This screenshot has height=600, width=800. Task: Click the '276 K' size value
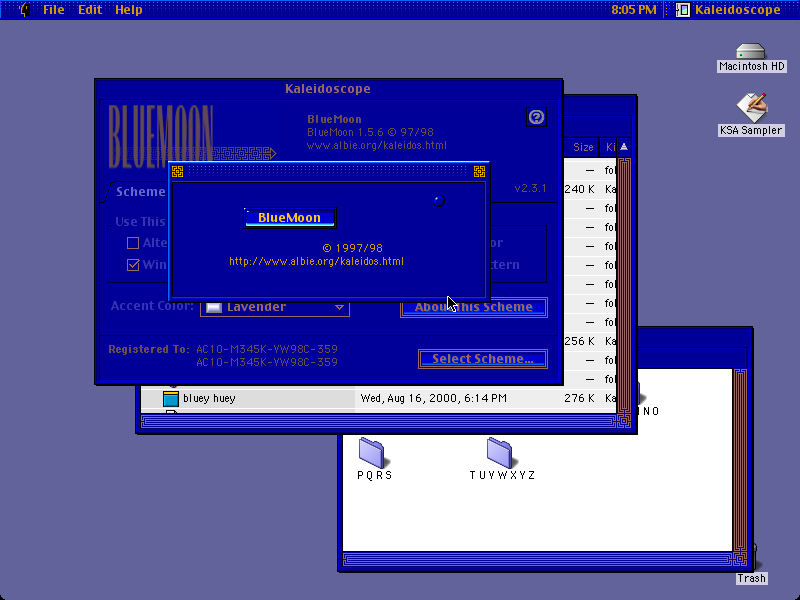pos(579,398)
